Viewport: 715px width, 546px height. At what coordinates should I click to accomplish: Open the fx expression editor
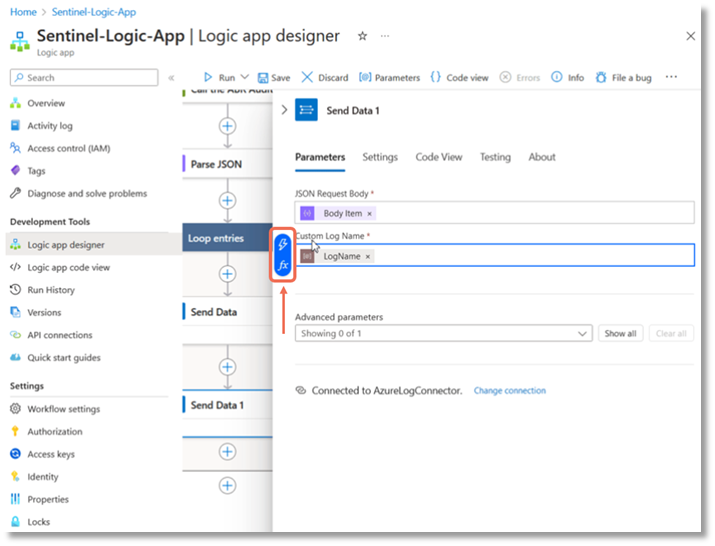coord(283,265)
